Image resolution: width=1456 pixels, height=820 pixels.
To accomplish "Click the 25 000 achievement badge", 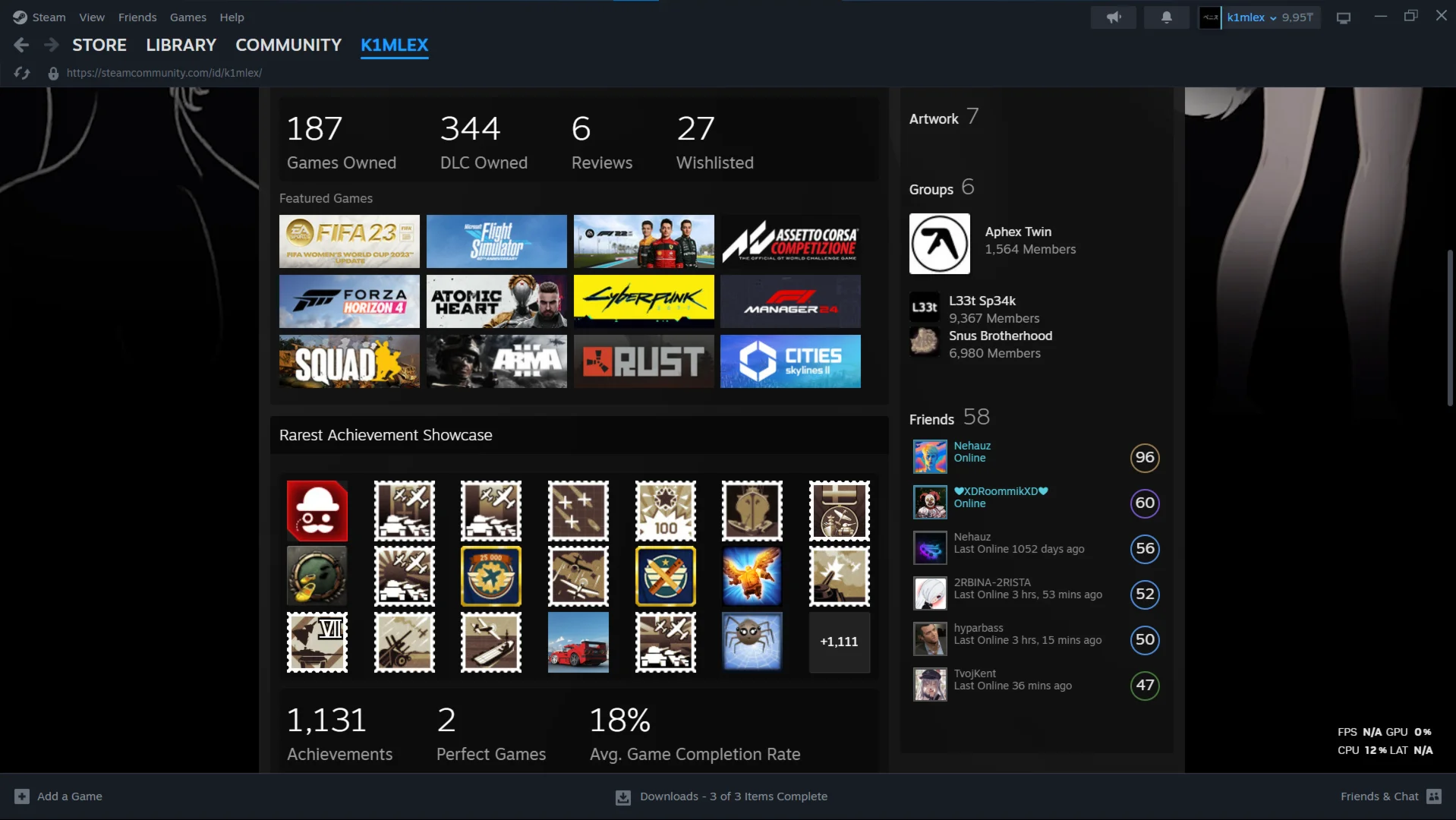I will (491, 576).
